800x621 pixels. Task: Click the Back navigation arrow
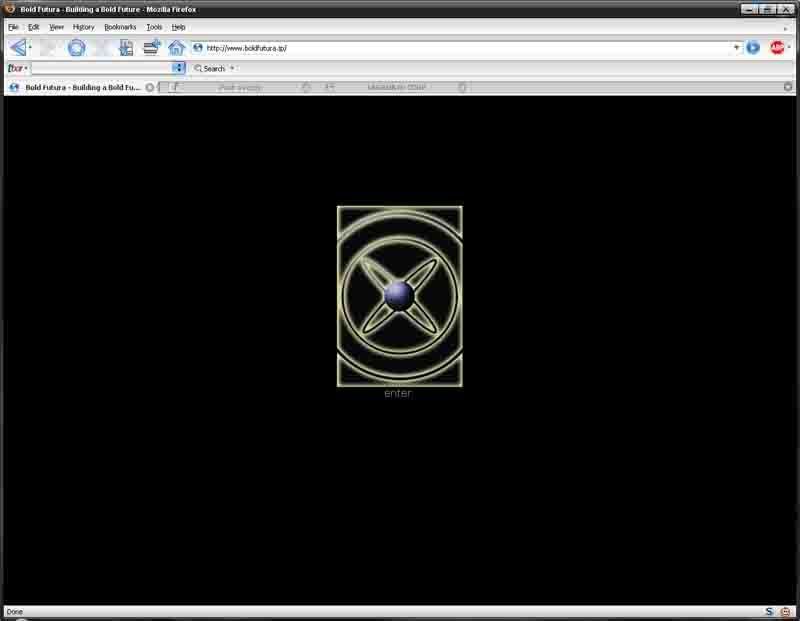[x=17, y=47]
